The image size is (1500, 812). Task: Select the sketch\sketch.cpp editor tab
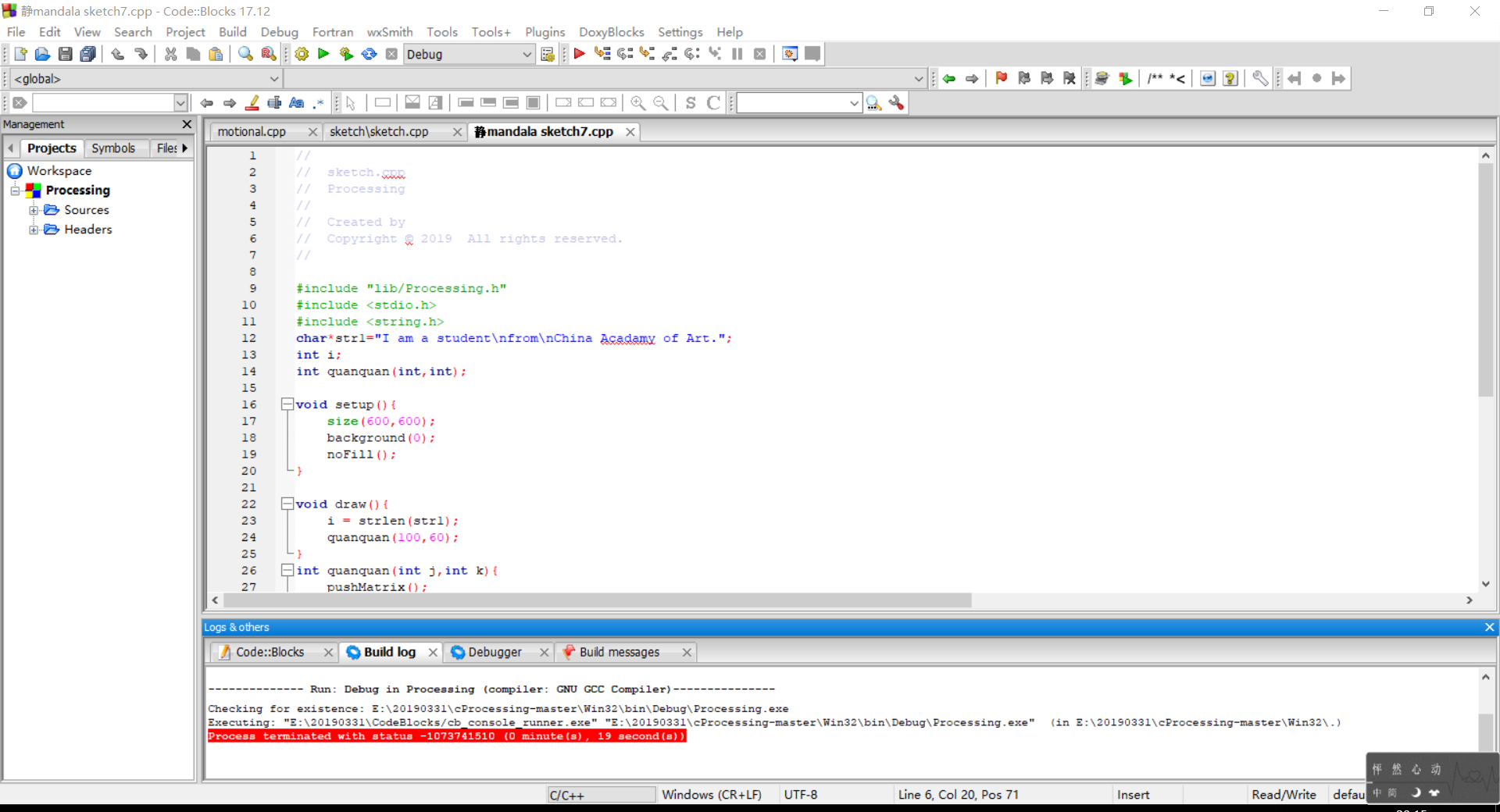click(379, 132)
